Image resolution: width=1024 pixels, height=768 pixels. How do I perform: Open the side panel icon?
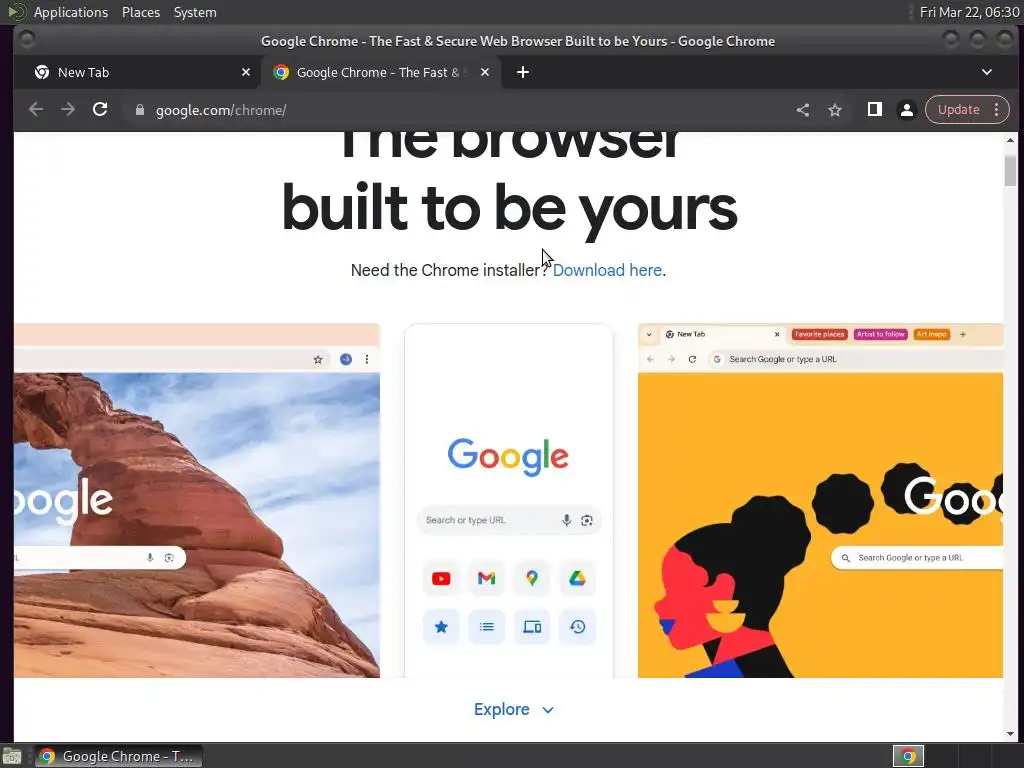point(874,110)
